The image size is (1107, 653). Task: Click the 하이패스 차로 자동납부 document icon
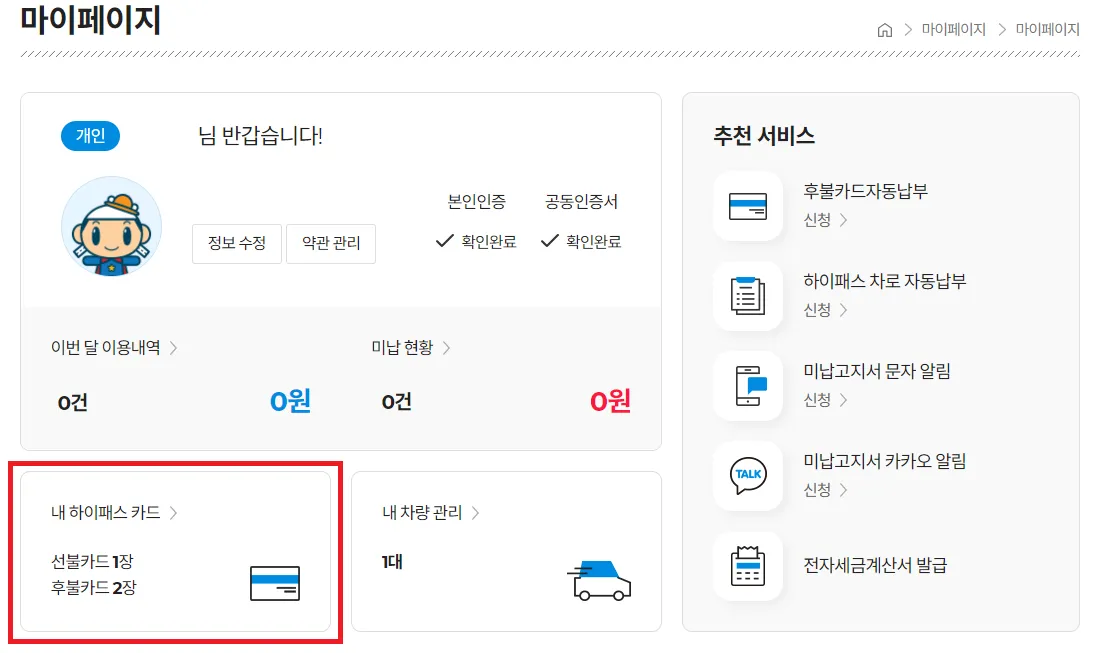tap(747, 296)
